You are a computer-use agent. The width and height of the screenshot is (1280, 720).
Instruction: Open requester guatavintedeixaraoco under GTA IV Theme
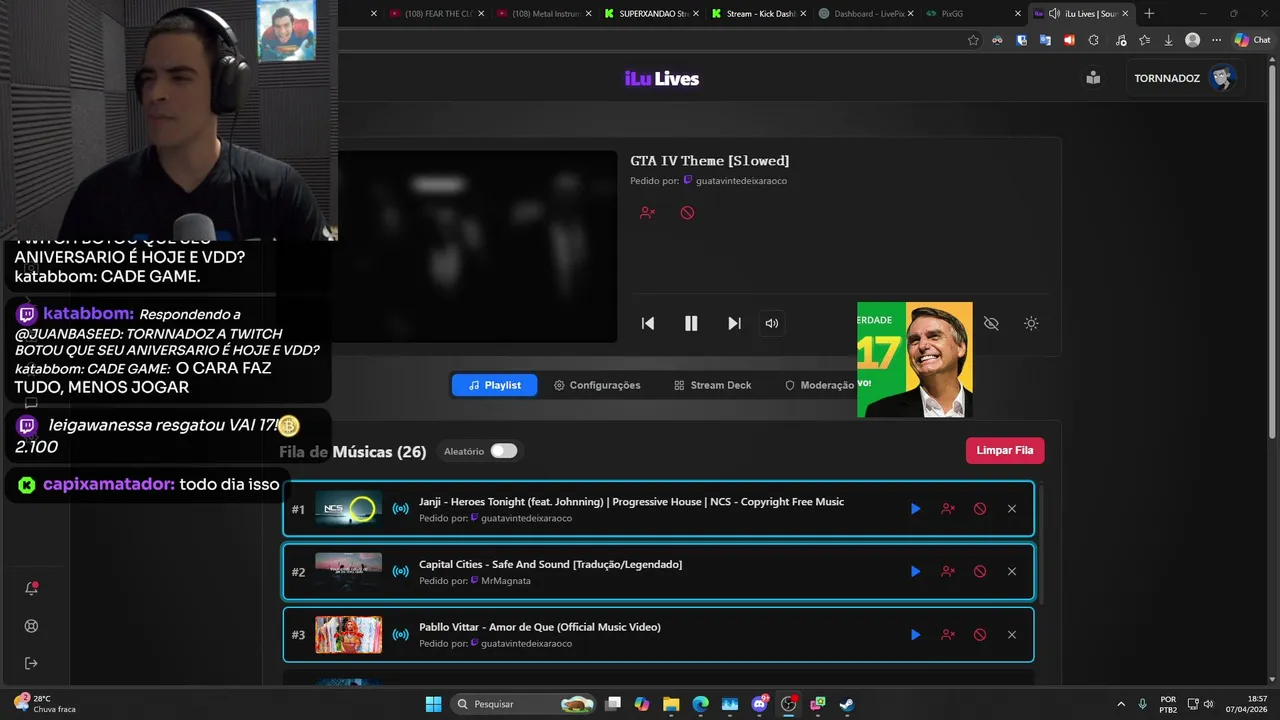[741, 181]
